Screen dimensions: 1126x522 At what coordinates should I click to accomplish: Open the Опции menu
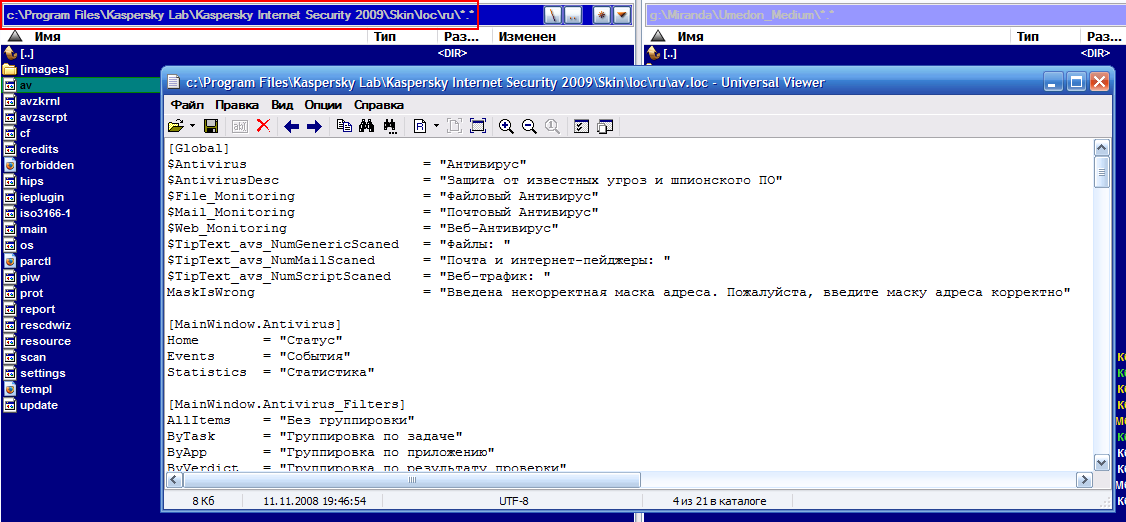coord(323,105)
